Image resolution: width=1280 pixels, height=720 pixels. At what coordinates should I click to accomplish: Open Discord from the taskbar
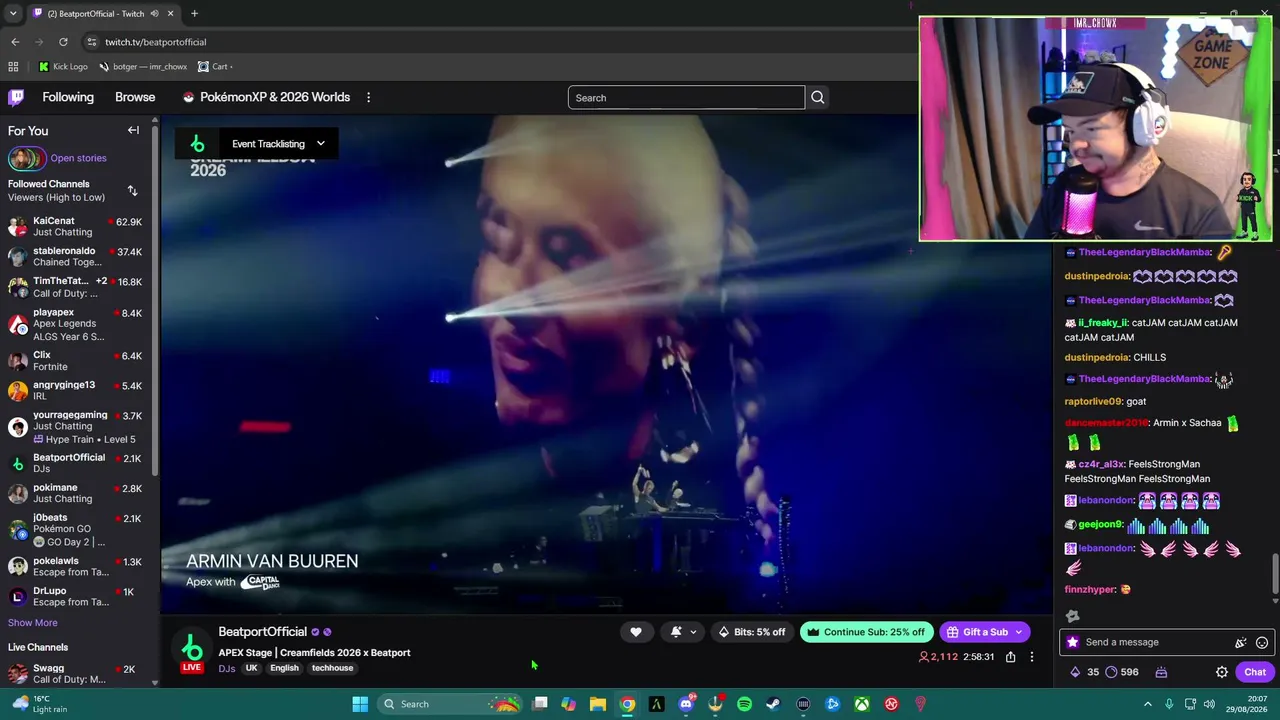pos(686,704)
